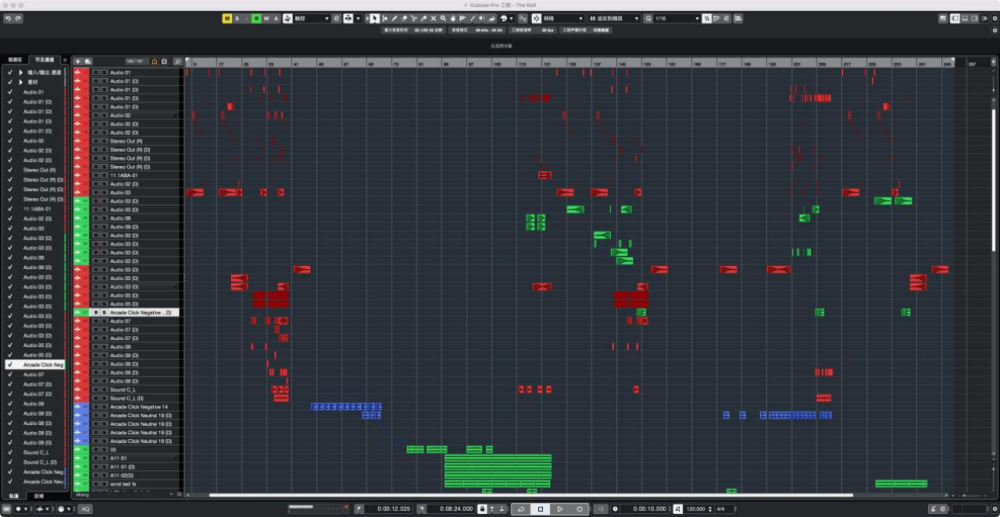Open track search magnifier in track list
The image size is (1000, 517).
click(x=178, y=61)
